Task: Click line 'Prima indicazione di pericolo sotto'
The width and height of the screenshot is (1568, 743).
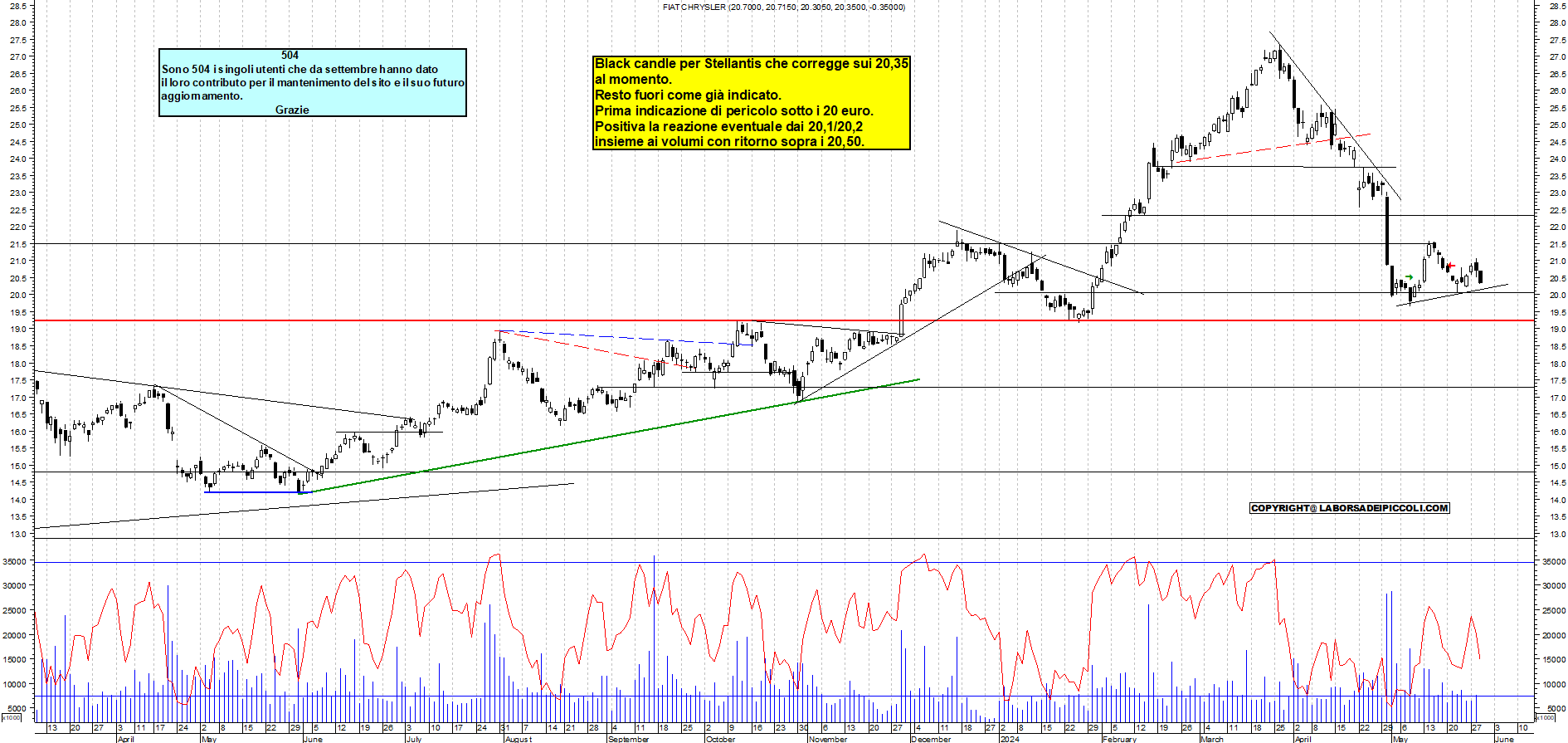Action: pyautogui.click(x=734, y=110)
